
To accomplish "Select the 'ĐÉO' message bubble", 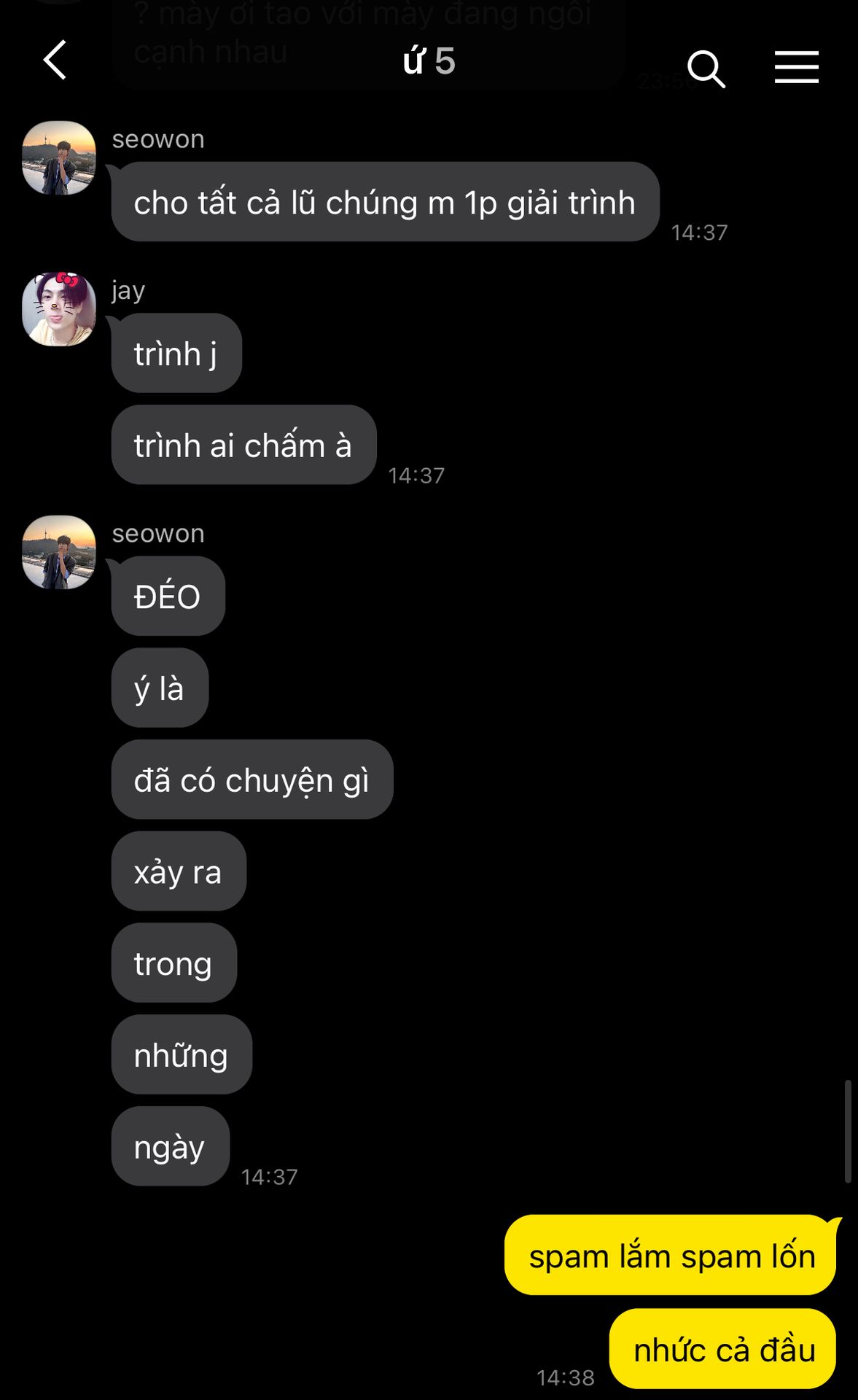I will 168,596.
